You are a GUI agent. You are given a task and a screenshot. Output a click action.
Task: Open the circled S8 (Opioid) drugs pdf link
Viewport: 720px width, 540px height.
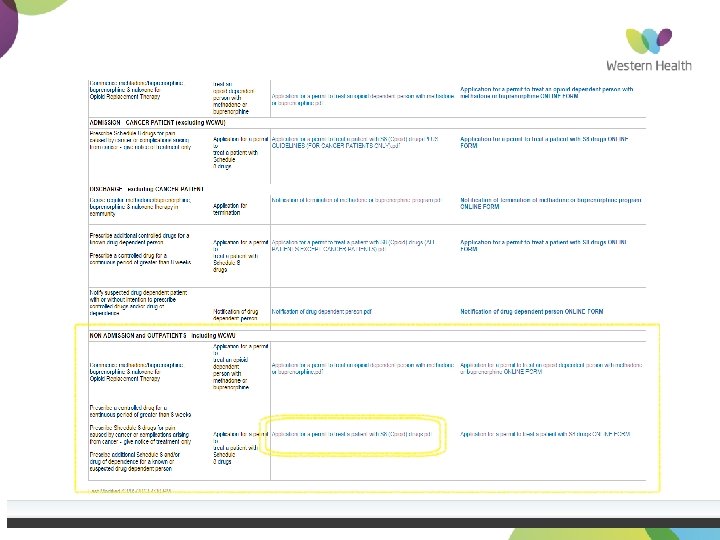pos(351,434)
